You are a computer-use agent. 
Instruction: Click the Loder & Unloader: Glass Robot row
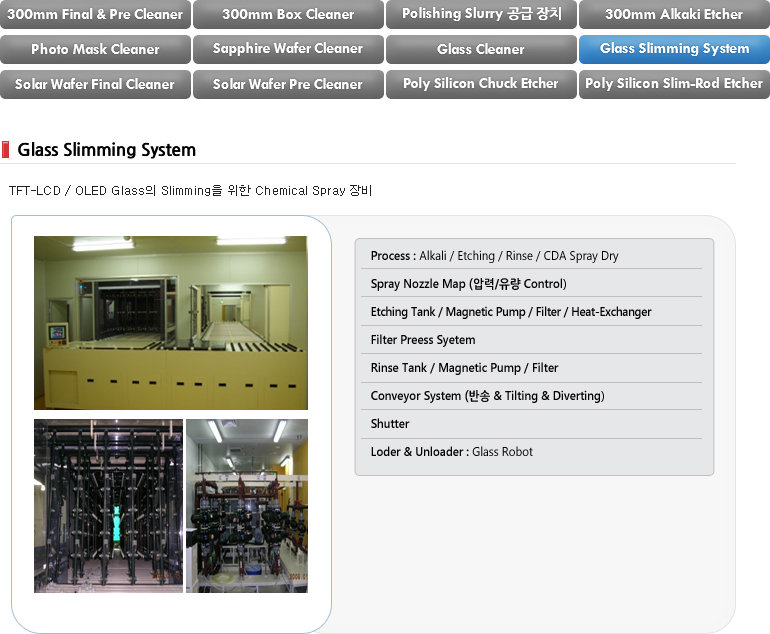coord(531,452)
